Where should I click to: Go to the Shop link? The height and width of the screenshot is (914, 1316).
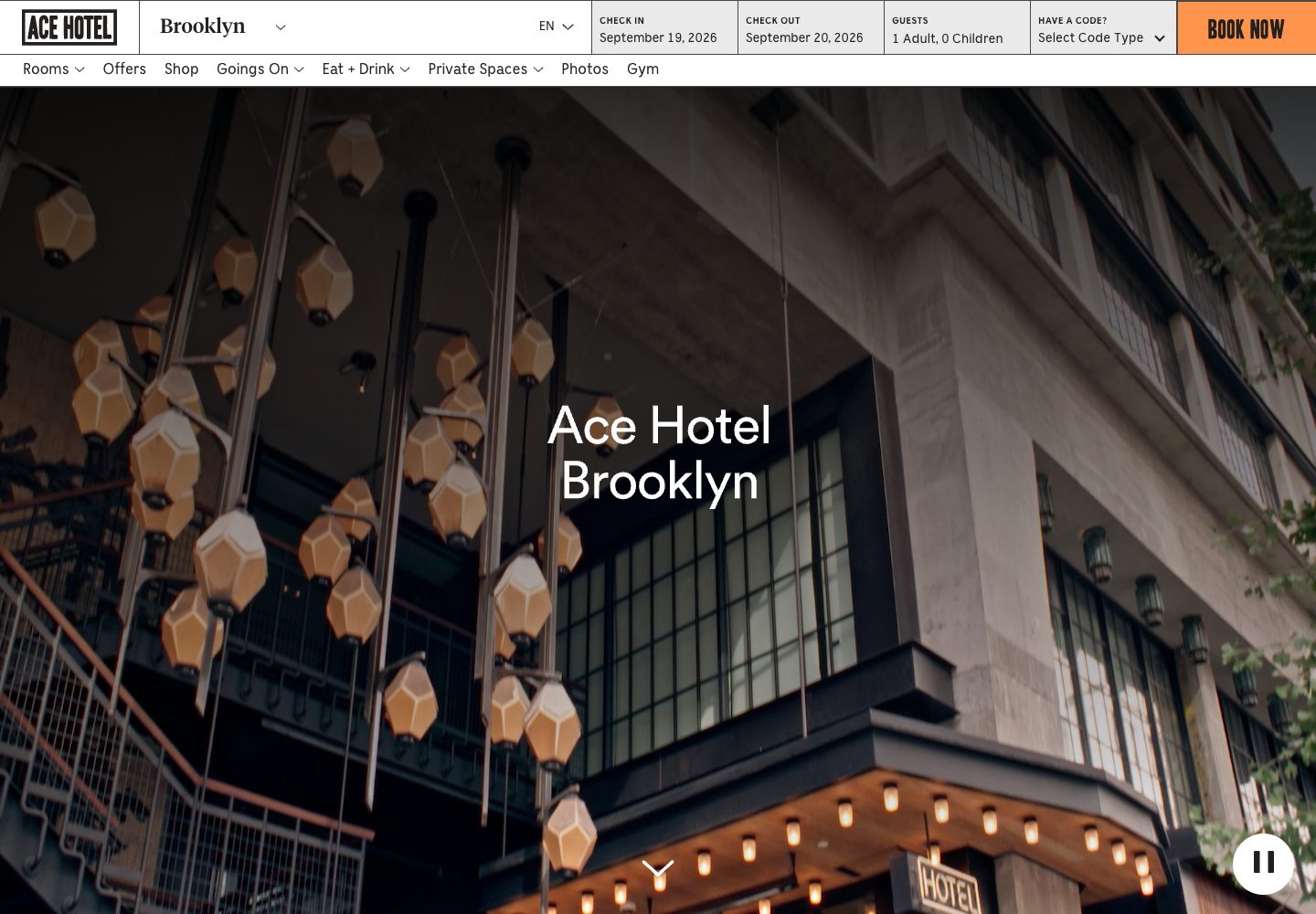click(182, 69)
